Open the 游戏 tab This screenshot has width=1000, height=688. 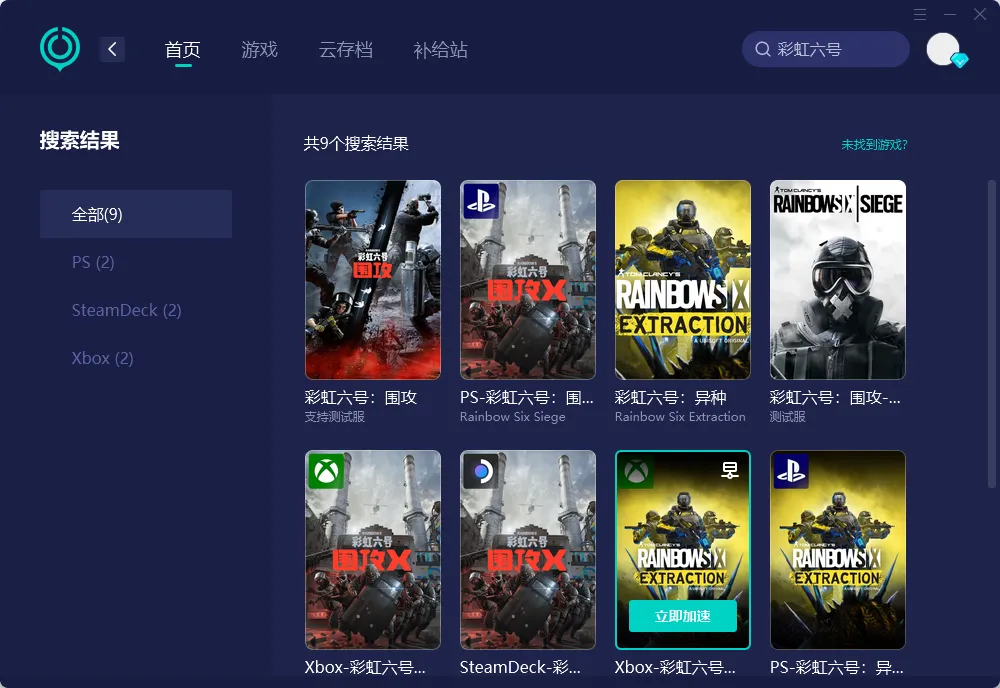pos(260,50)
